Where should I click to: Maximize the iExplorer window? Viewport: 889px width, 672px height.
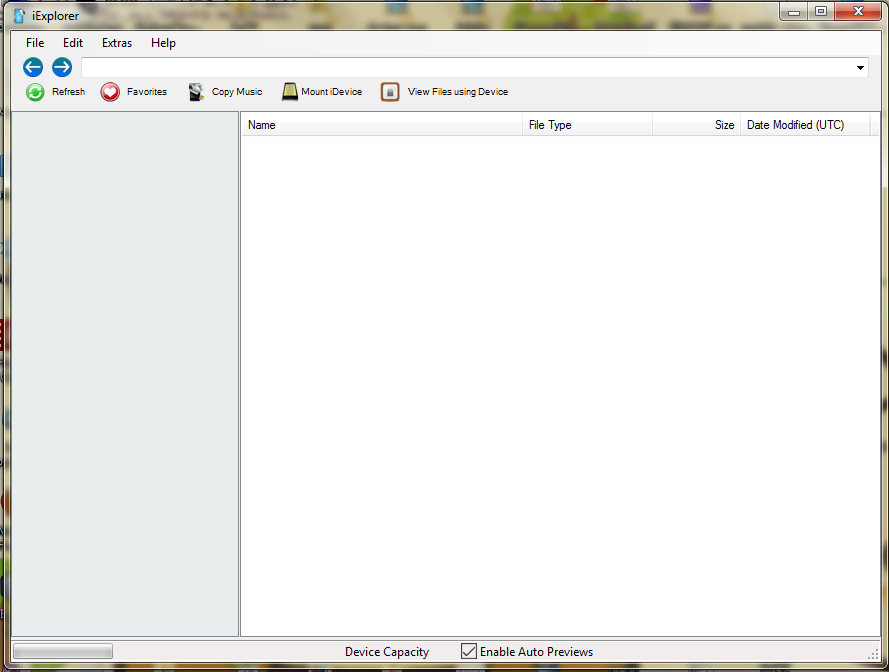point(820,11)
